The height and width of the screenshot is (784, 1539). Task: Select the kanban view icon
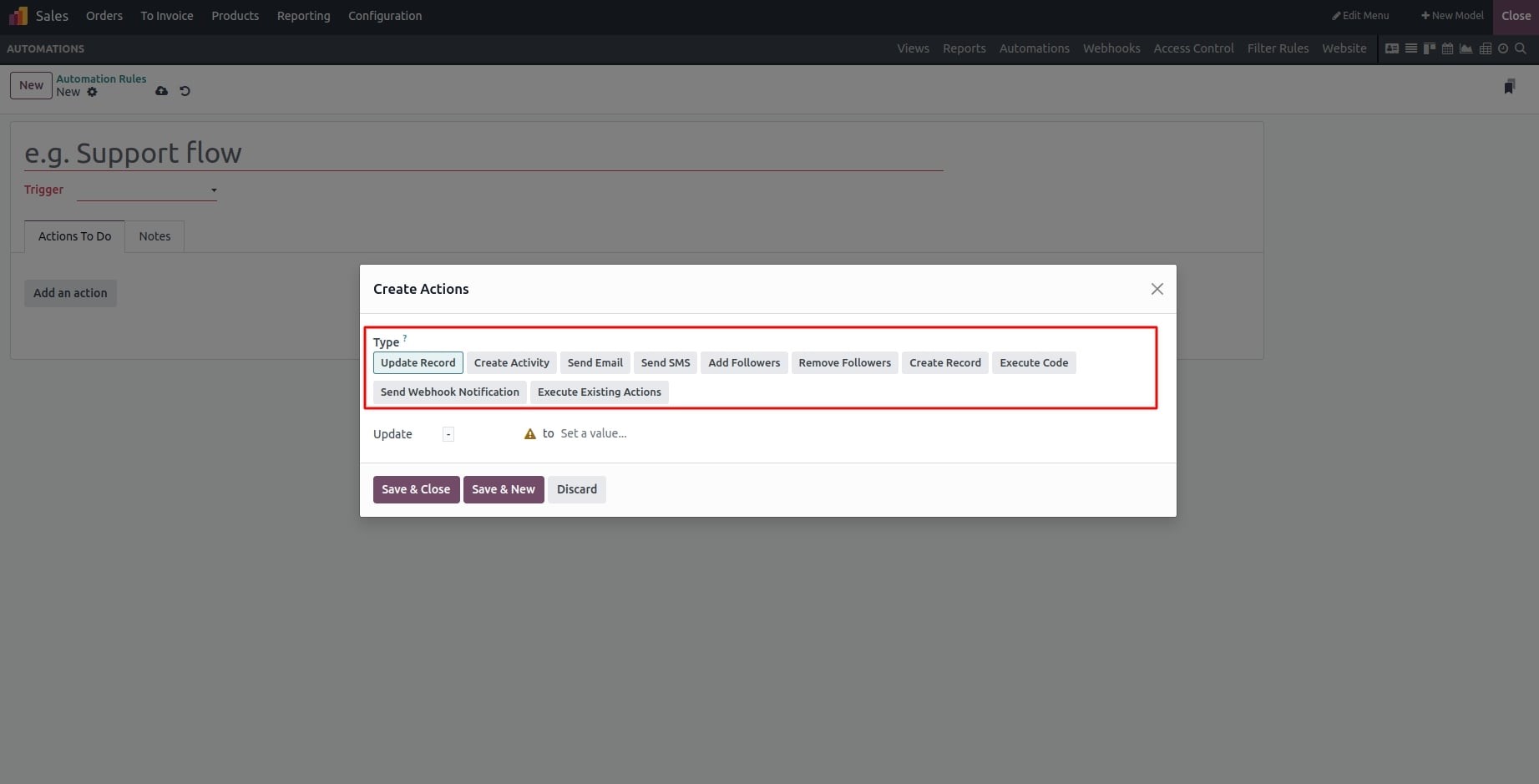tap(1430, 48)
